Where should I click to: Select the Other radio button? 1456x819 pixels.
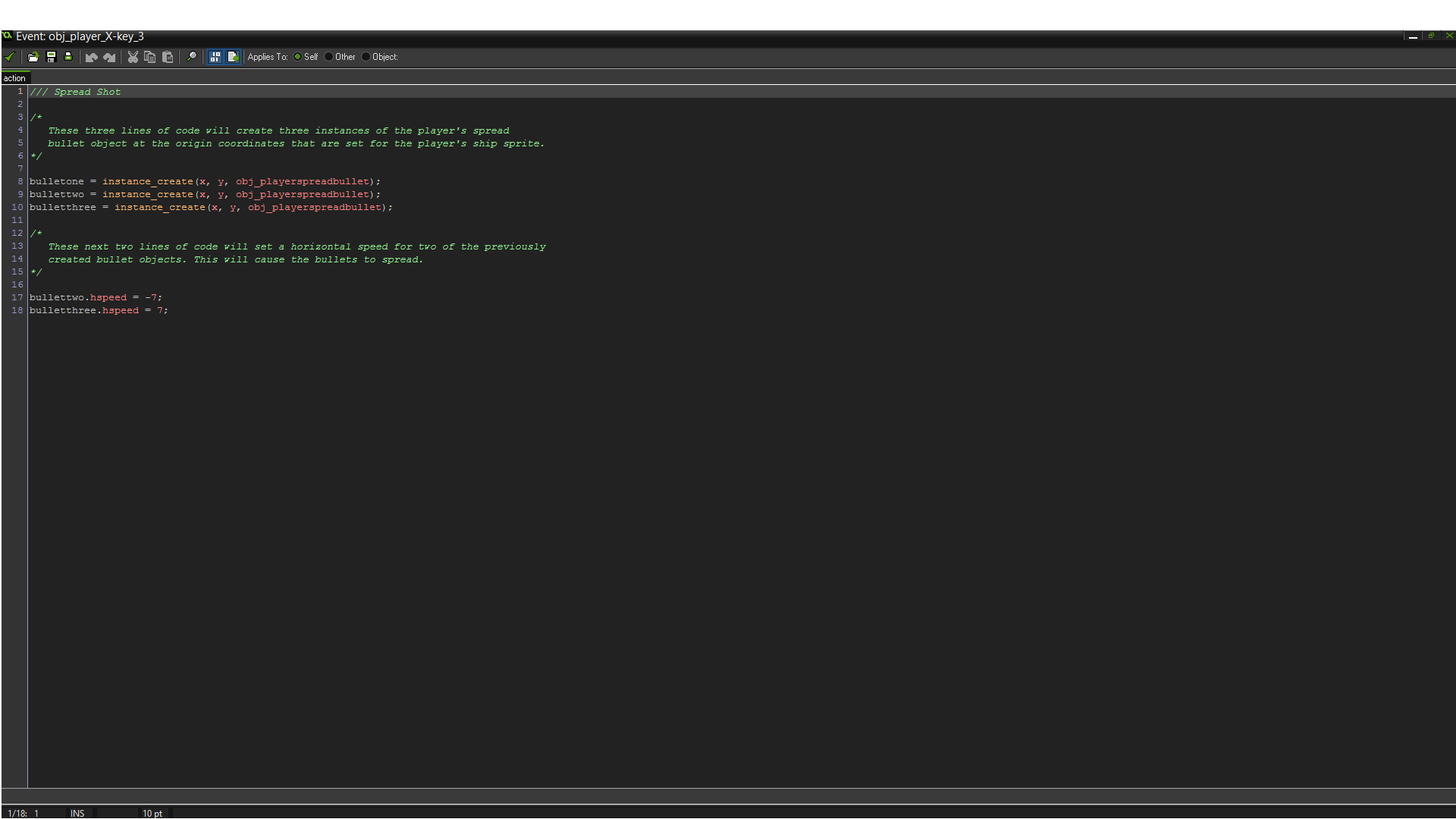click(328, 57)
